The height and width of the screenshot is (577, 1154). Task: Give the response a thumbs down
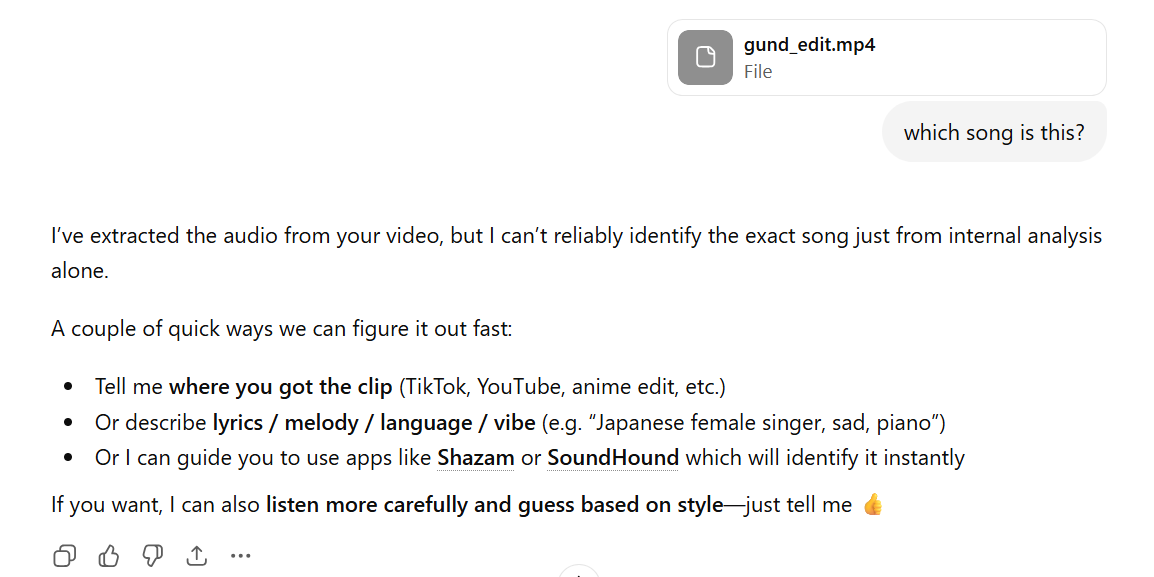pyautogui.click(x=153, y=556)
